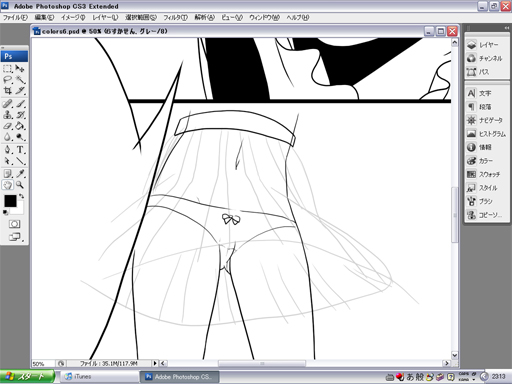Expand the ナビゲータ panel
The width and height of the screenshot is (512, 384).
pyautogui.click(x=487, y=120)
